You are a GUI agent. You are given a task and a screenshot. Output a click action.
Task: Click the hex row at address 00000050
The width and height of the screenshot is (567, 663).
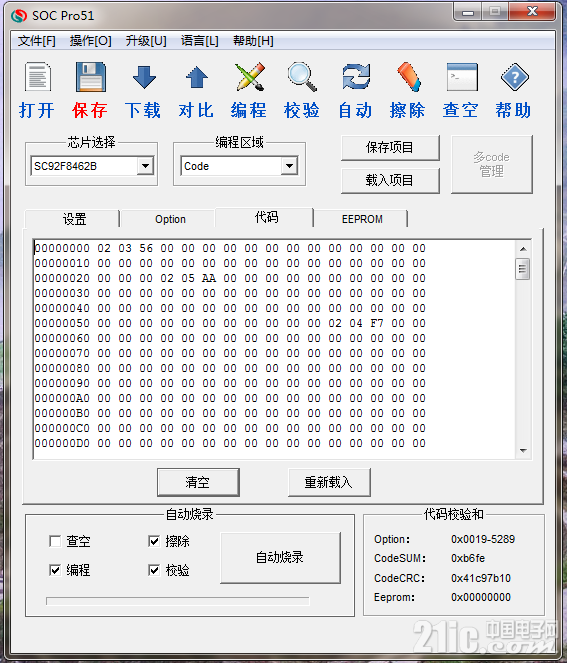pos(230,323)
